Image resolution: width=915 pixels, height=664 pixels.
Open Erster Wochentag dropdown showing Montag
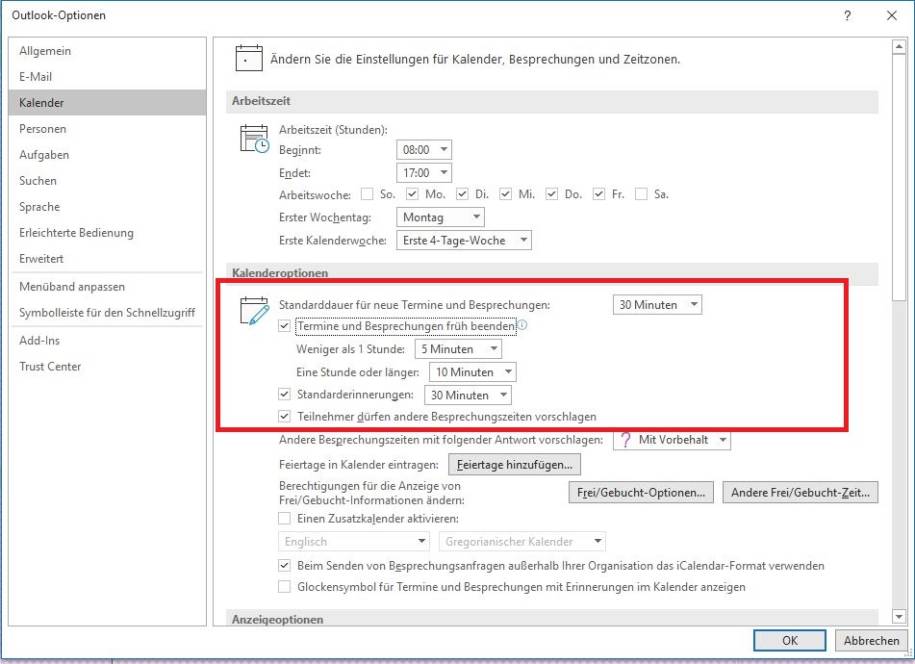click(440, 217)
